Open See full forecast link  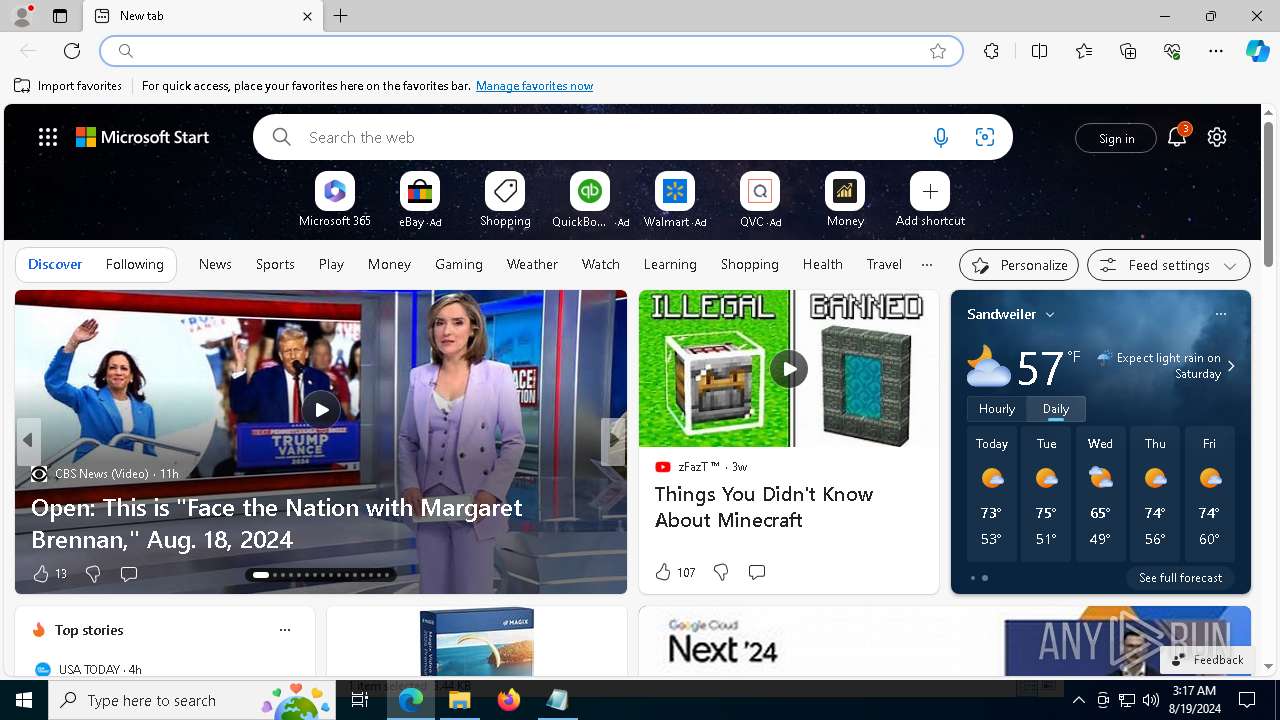pos(1180,578)
